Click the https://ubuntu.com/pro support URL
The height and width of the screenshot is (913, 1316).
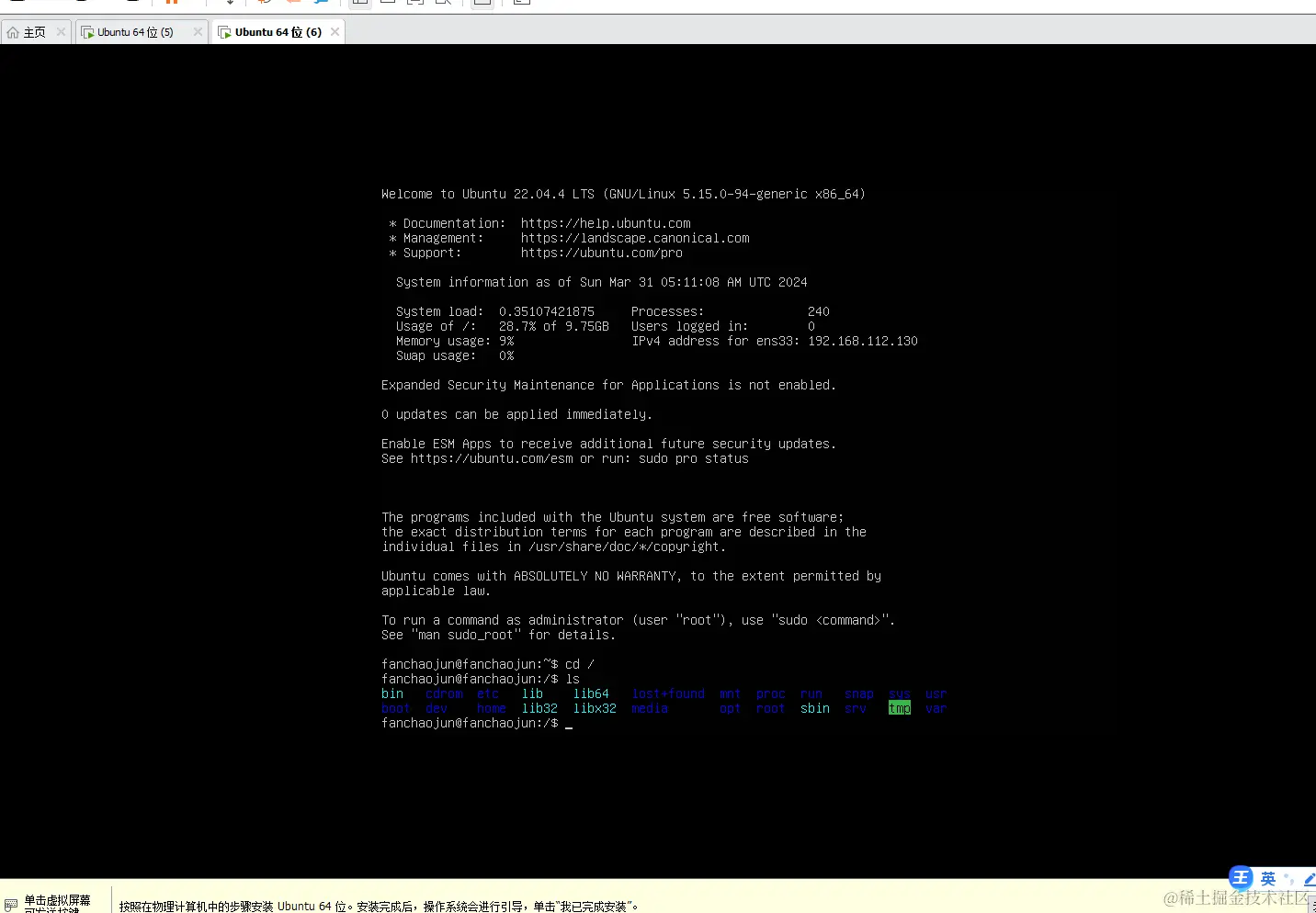(602, 253)
